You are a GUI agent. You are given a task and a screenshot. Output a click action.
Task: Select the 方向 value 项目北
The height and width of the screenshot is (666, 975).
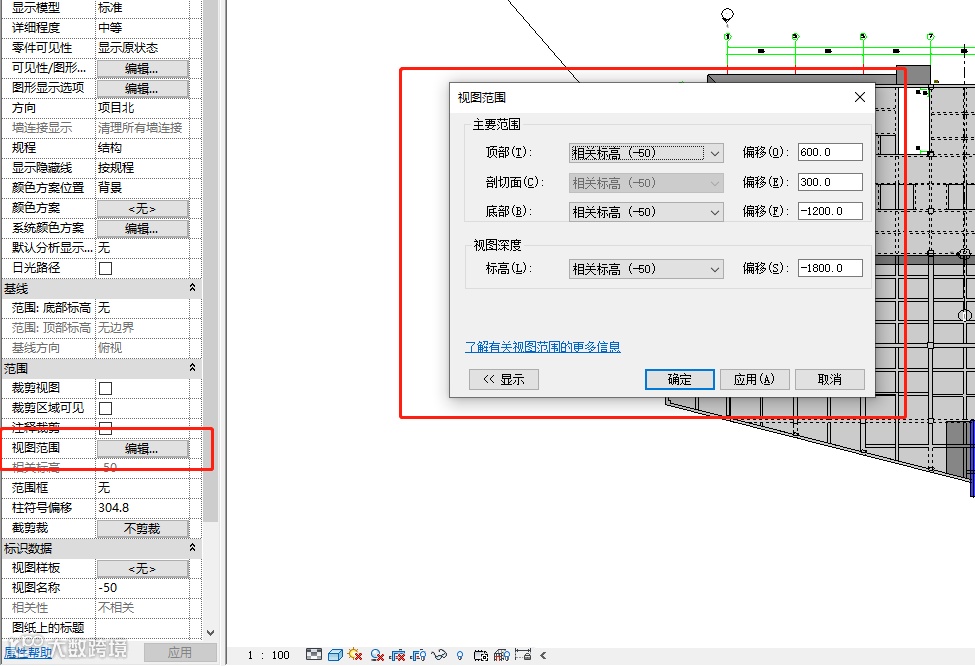point(142,108)
